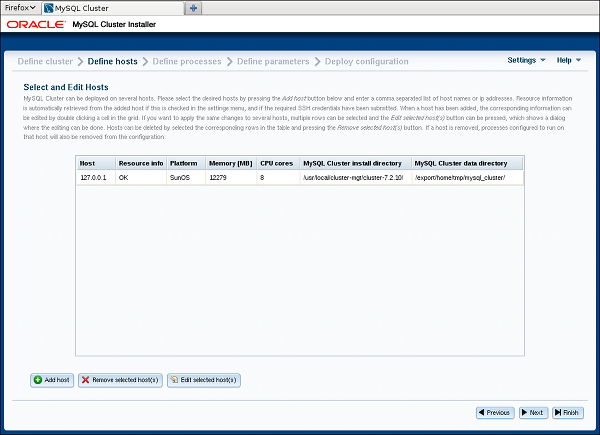Click Edit selected host(s) button
This screenshot has height=435, width=600.
[203, 380]
